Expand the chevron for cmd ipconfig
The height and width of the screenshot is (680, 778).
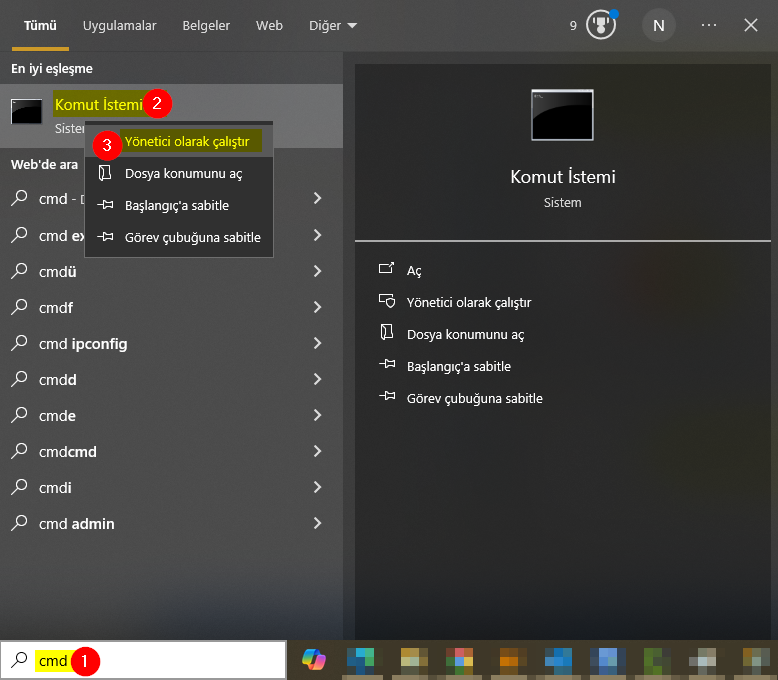point(318,343)
